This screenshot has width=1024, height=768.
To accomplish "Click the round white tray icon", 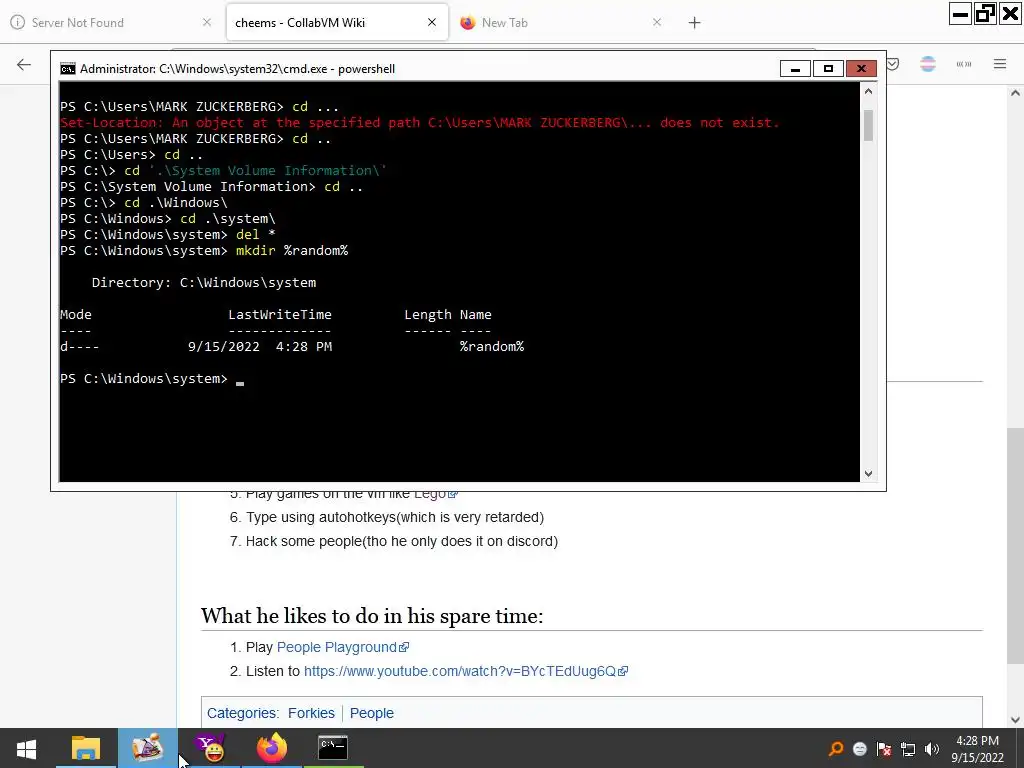I will pyautogui.click(x=860, y=749).
